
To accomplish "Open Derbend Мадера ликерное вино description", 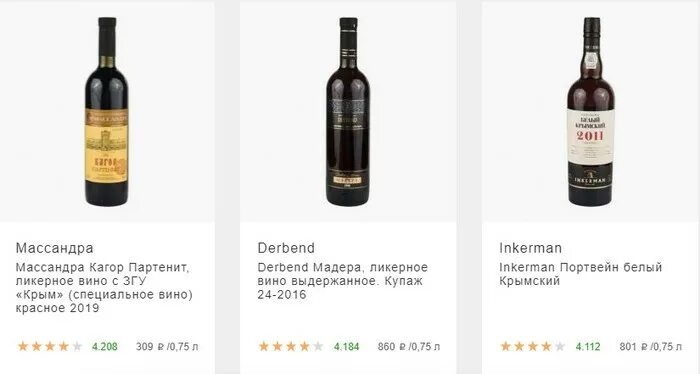I will coord(342,281).
